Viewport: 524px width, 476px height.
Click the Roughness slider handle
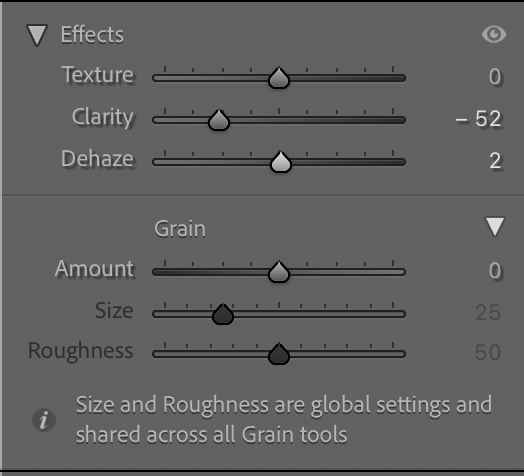click(279, 354)
